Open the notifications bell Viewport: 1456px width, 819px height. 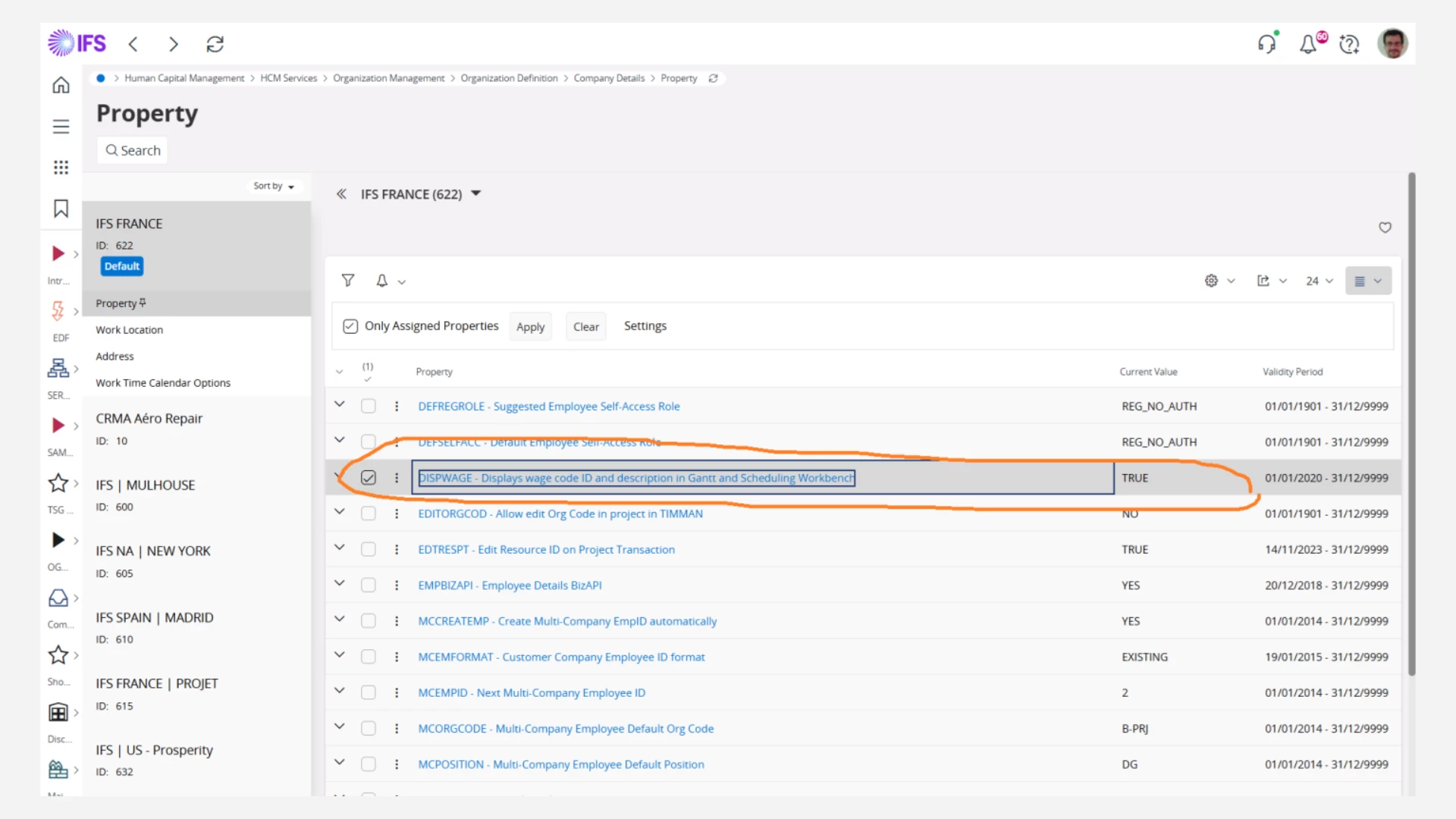[x=1308, y=44]
